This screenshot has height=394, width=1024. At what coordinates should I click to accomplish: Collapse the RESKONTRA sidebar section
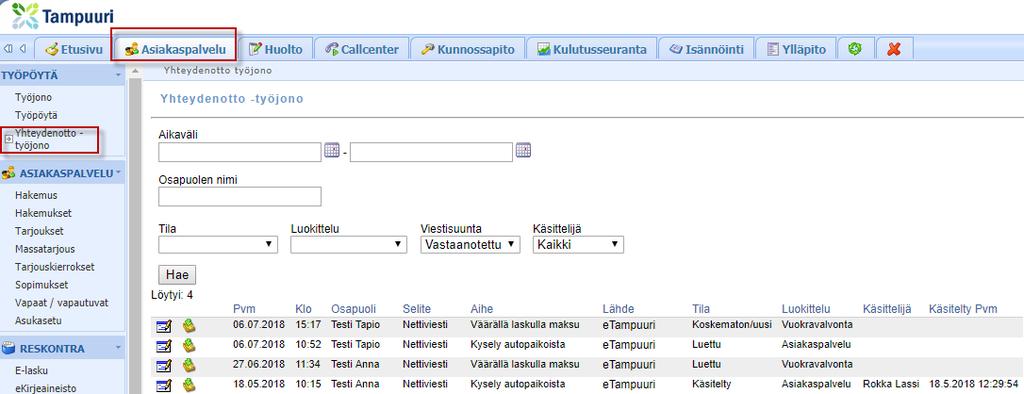click(x=118, y=348)
